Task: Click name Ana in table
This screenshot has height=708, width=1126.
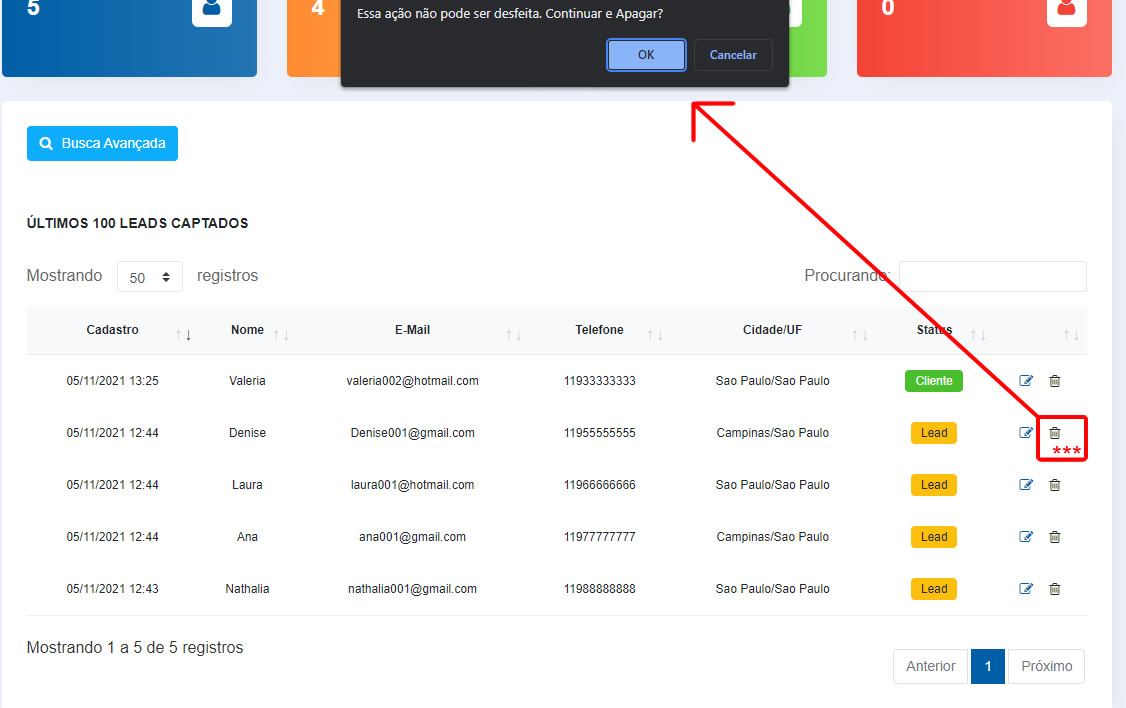Action: point(247,536)
